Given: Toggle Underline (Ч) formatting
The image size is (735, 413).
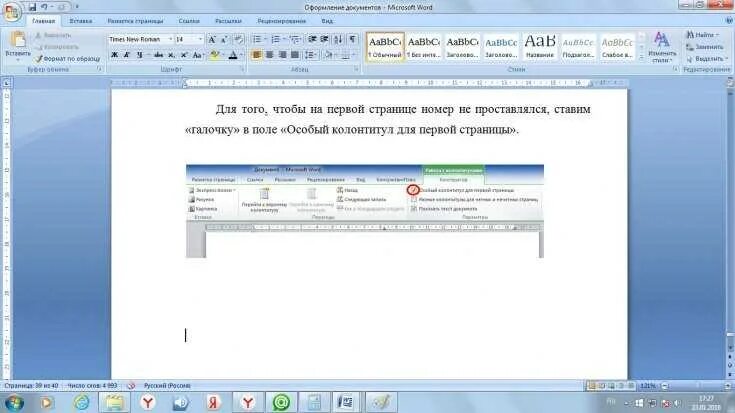Looking at the screenshot, I should [139, 55].
